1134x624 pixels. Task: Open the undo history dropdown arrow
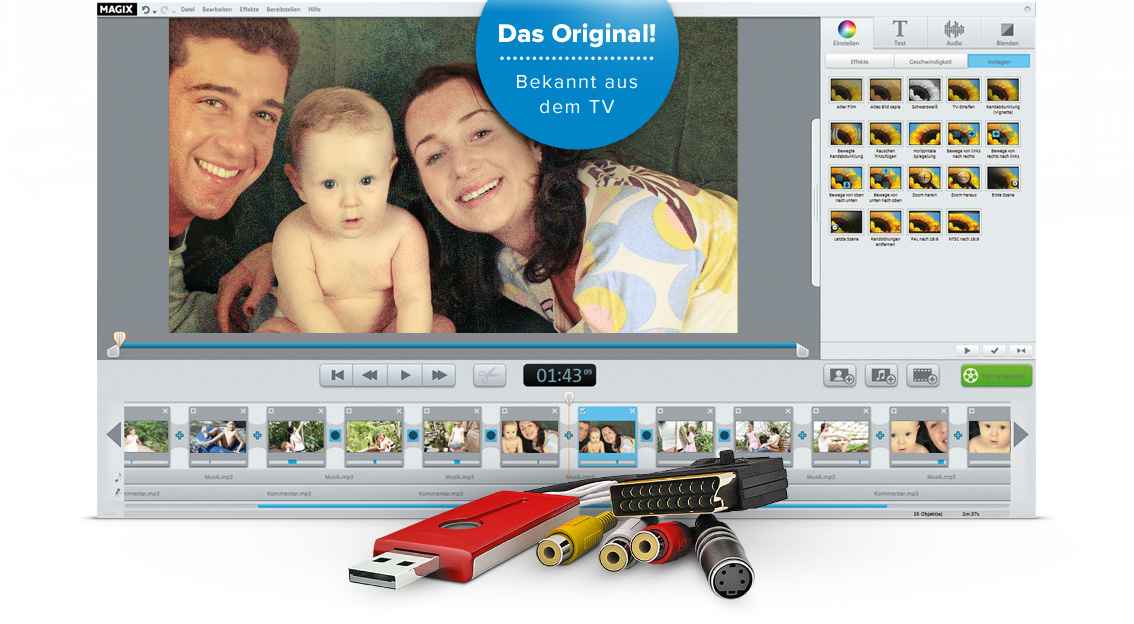click(155, 11)
